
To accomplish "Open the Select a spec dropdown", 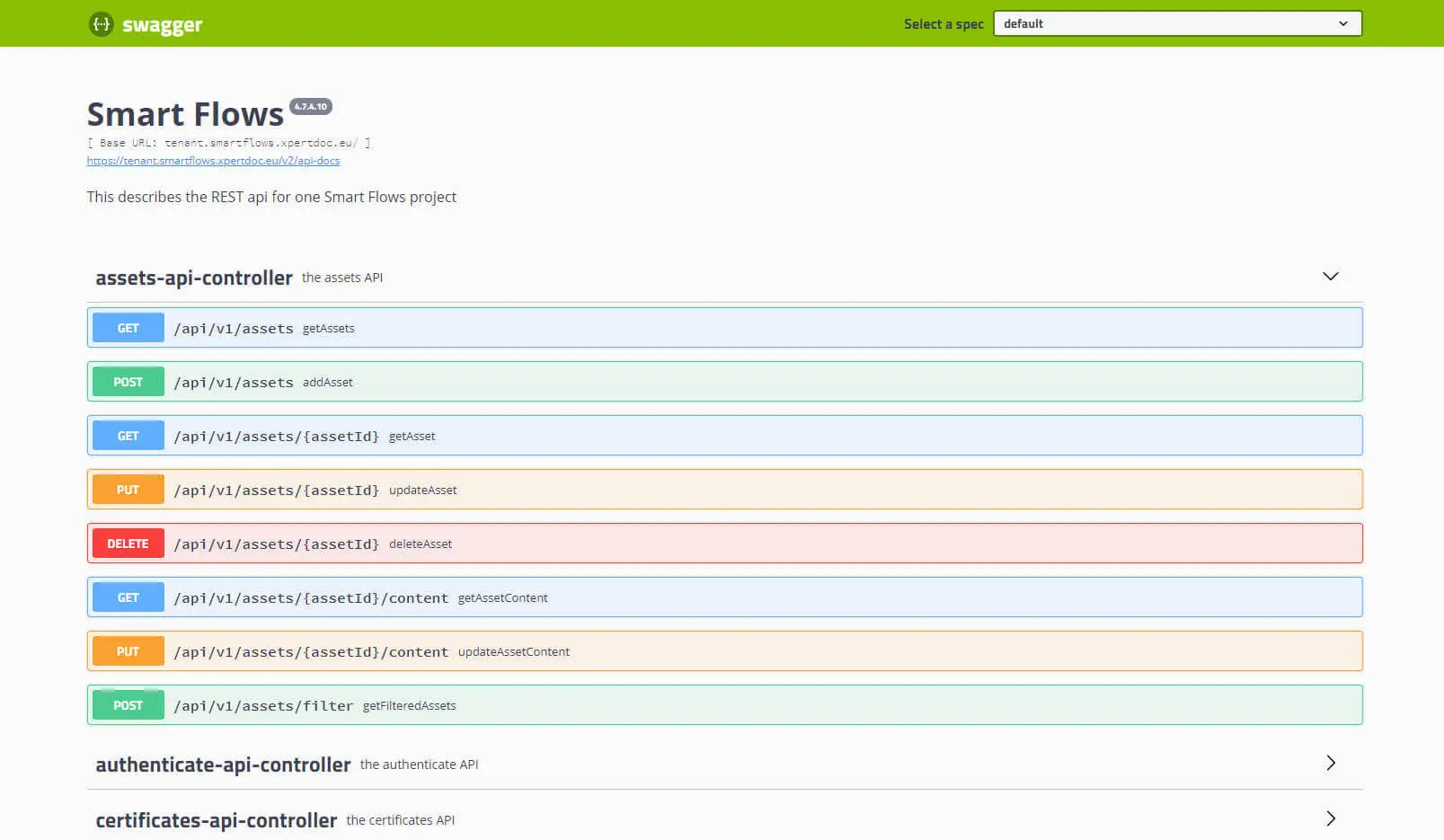I will click(x=1177, y=23).
